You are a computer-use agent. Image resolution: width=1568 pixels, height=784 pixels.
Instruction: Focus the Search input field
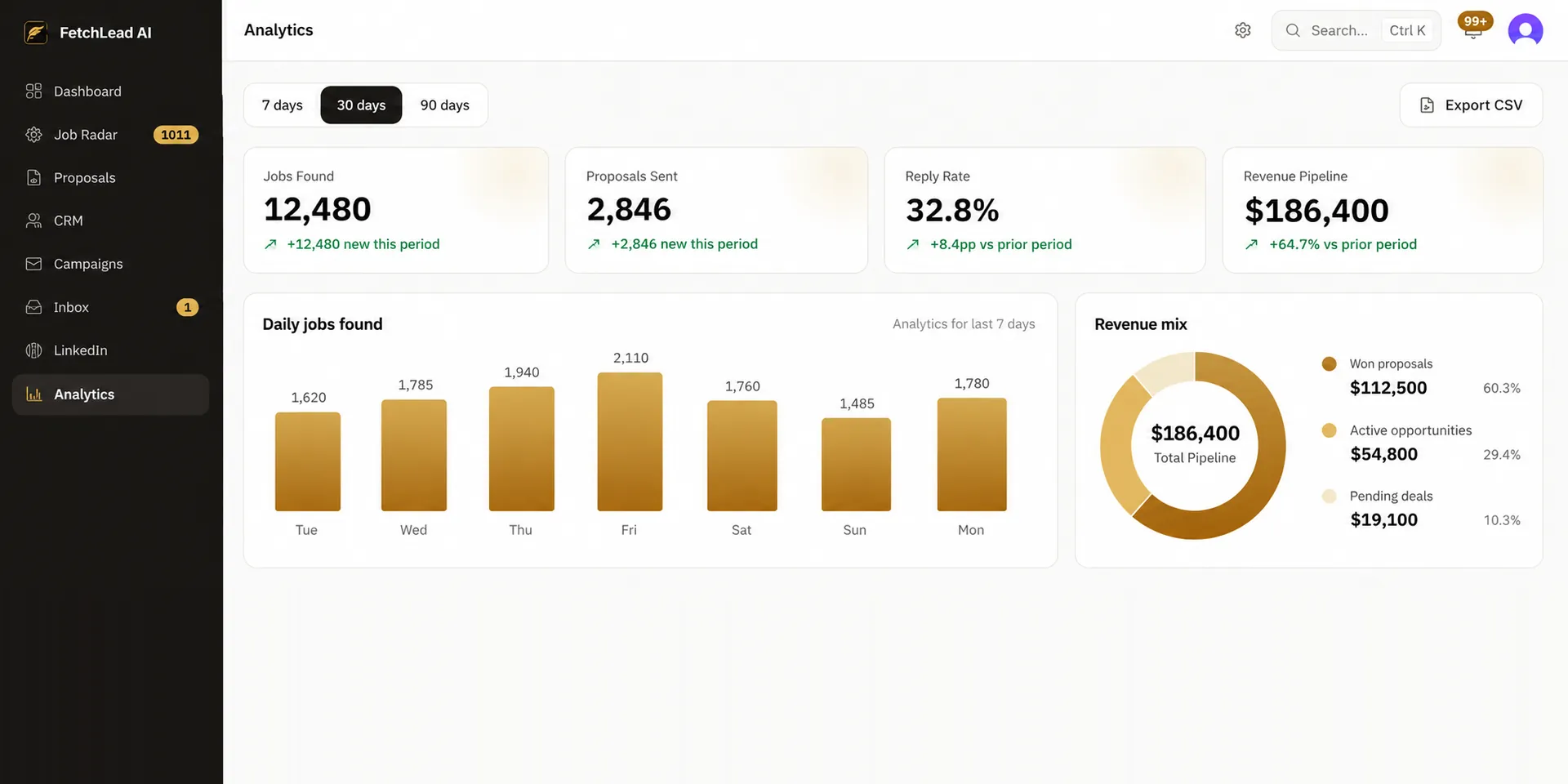pos(1356,30)
